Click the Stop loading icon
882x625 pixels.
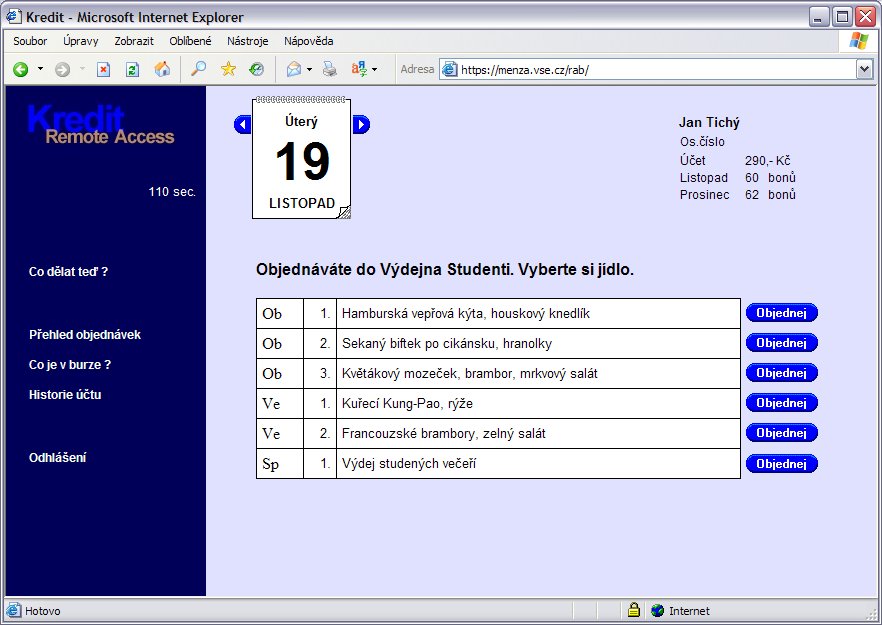point(104,70)
